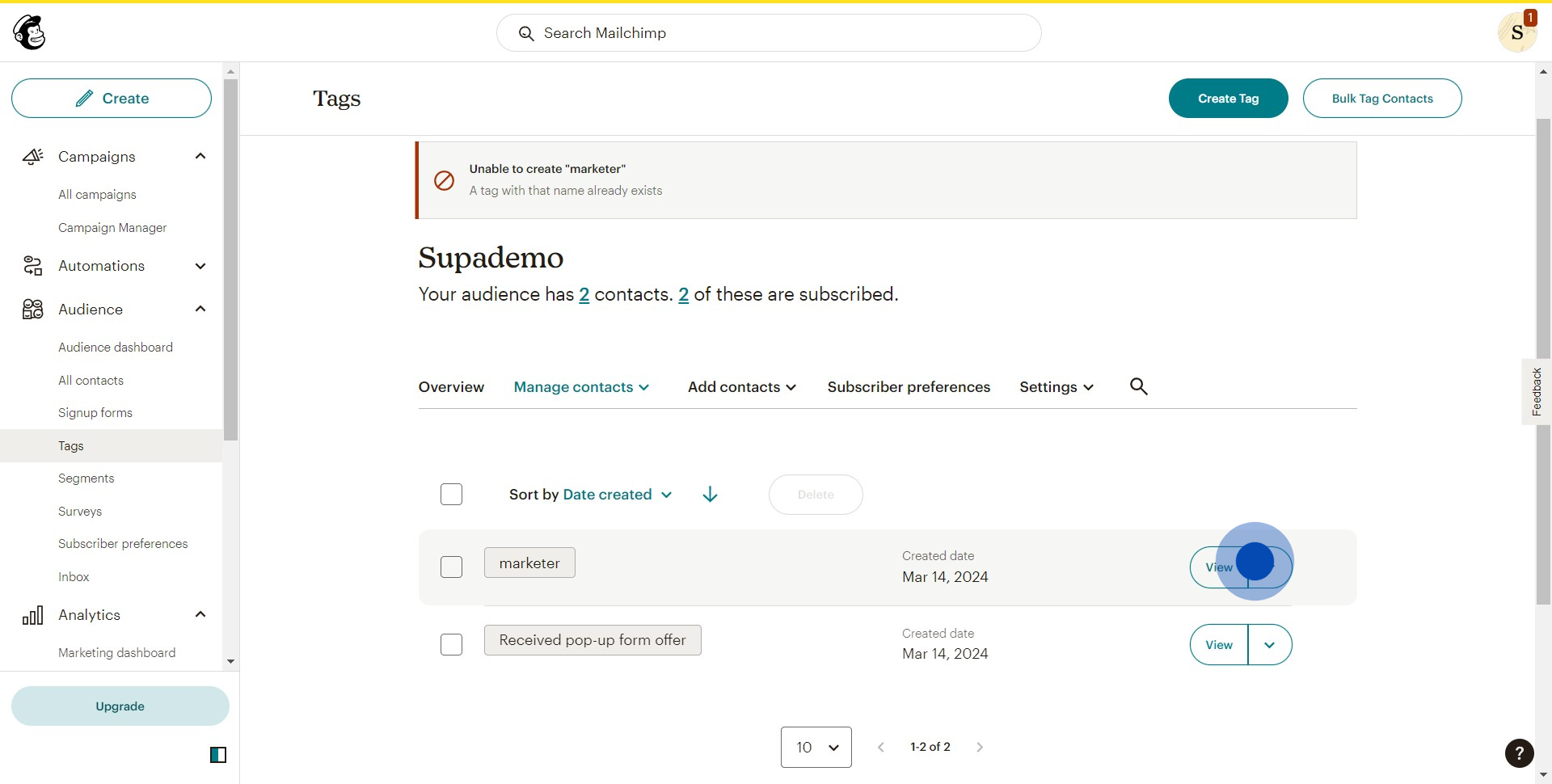Click the Mailchimp Freddie logo

coord(30,32)
